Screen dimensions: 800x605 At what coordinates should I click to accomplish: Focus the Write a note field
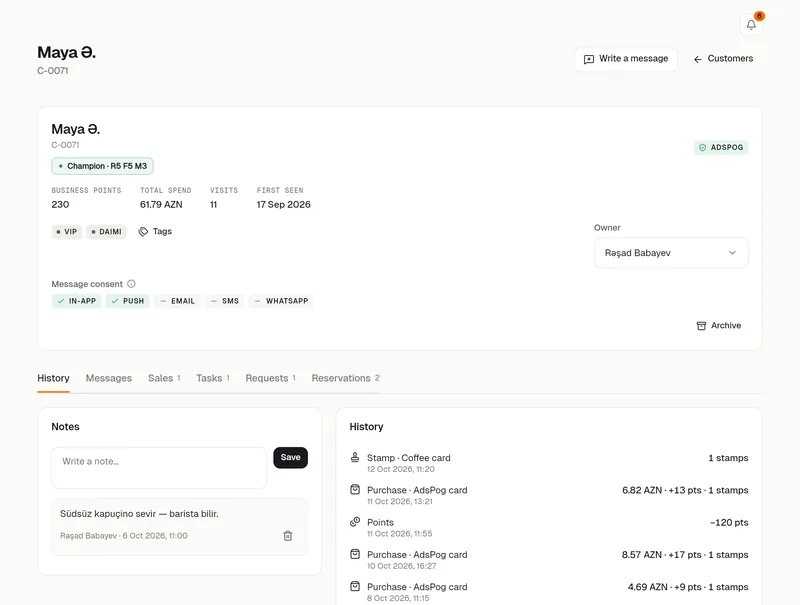point(159,468)
